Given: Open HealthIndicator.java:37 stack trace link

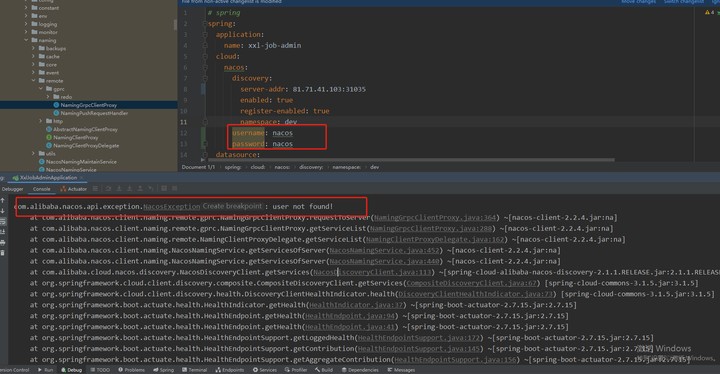Looking at the screenshot, I should point(356,305).
